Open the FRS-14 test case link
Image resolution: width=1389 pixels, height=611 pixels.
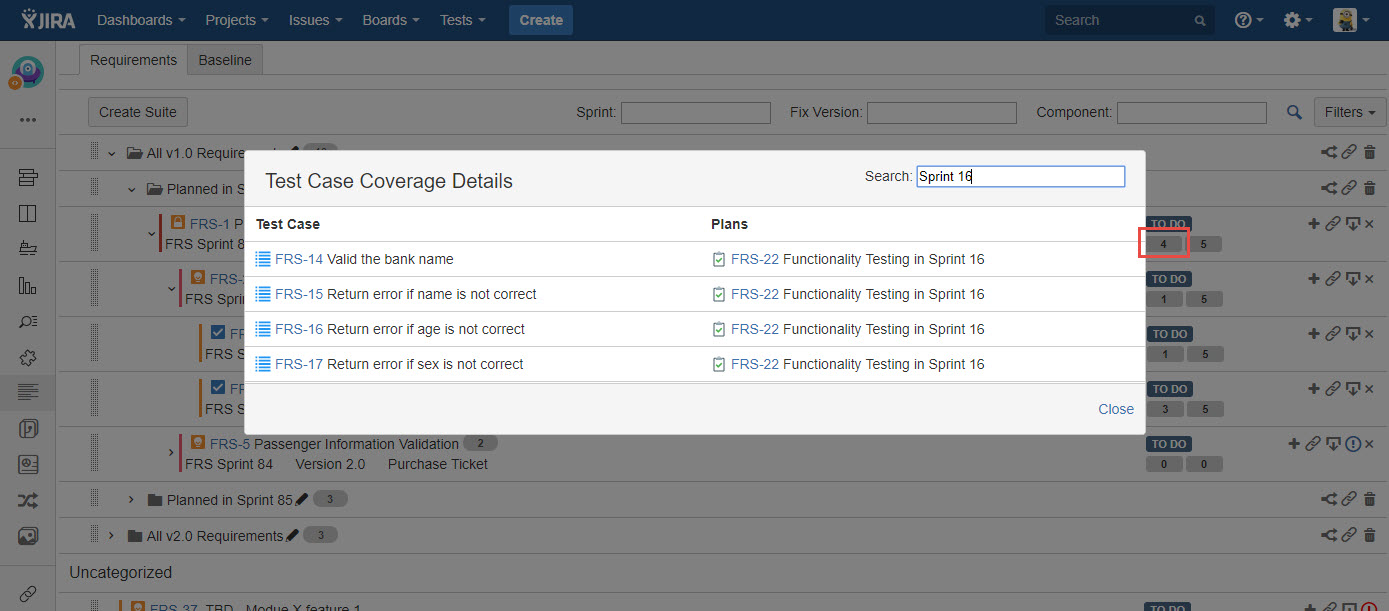click(298, 259)
